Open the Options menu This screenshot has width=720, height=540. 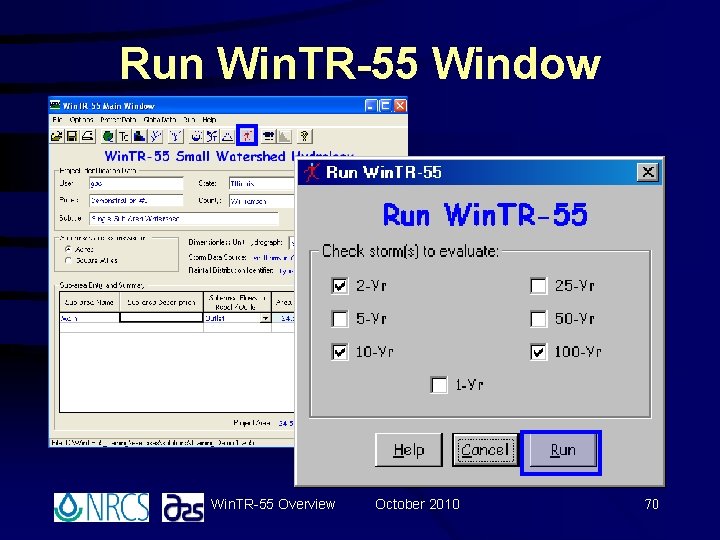point(81,119)
